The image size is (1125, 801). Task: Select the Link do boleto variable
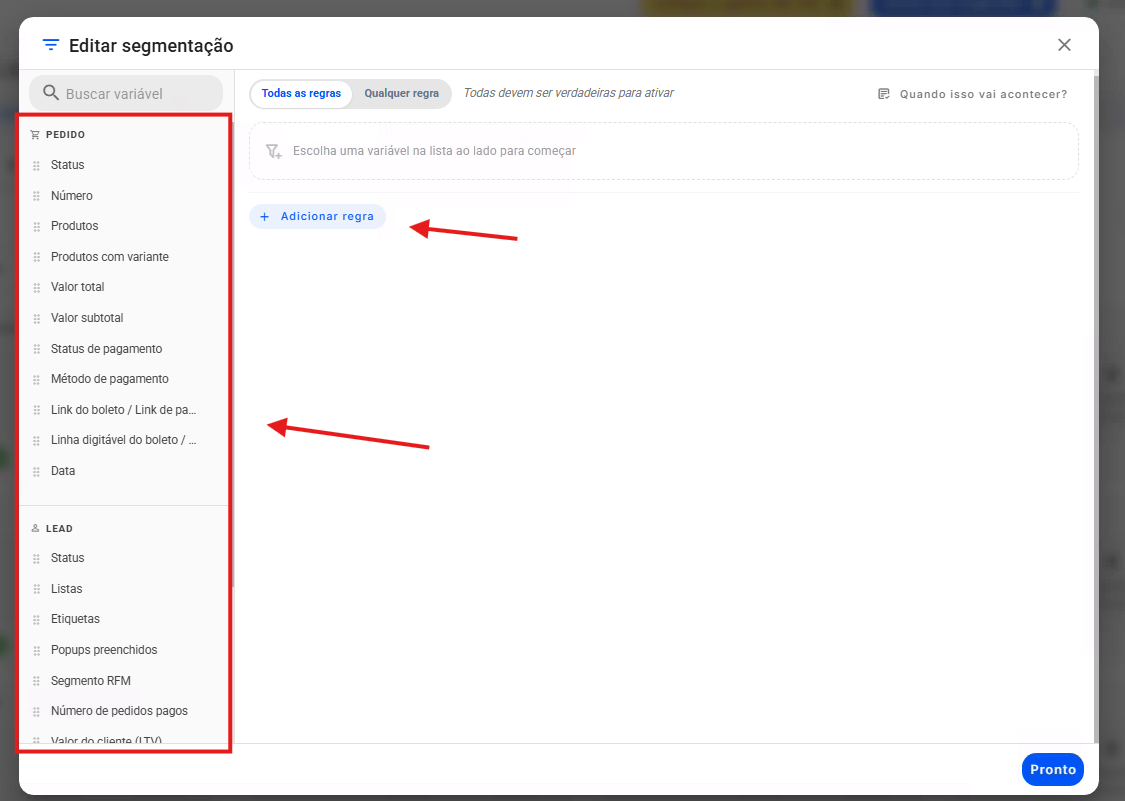[x=123, y=410]
